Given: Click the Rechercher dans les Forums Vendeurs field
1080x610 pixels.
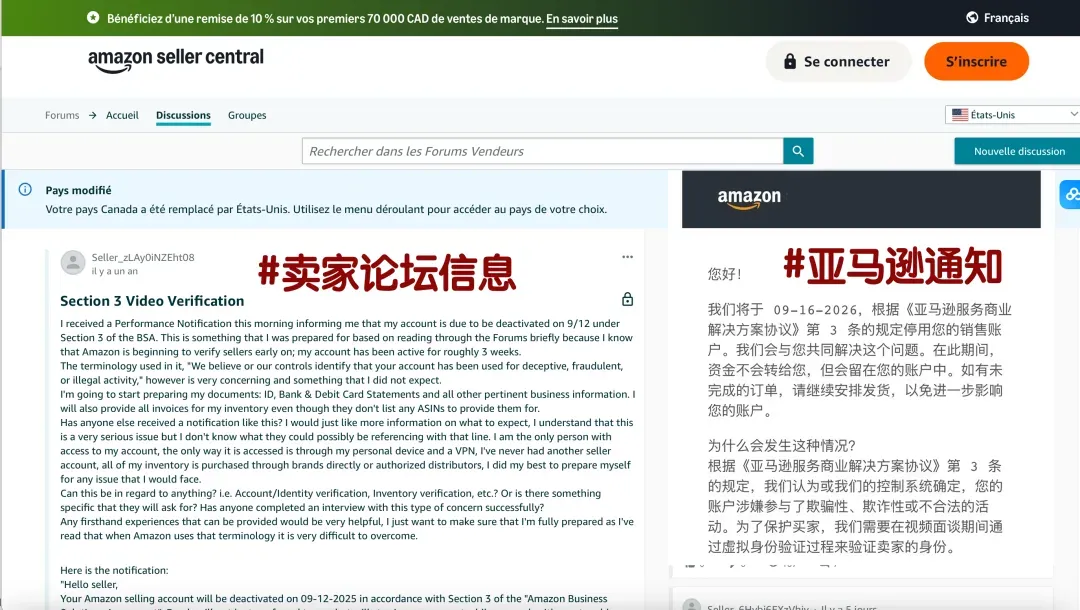Looking at the screenshot, I should click(542, 151).
